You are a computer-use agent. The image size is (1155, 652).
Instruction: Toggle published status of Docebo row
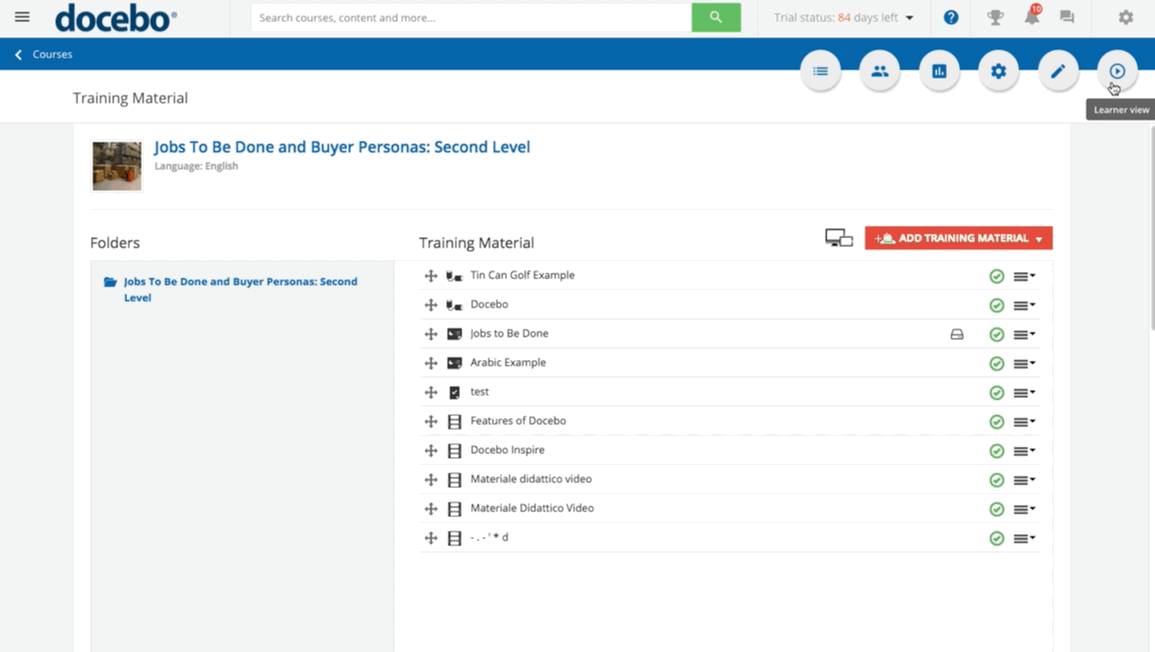[997, 305]
